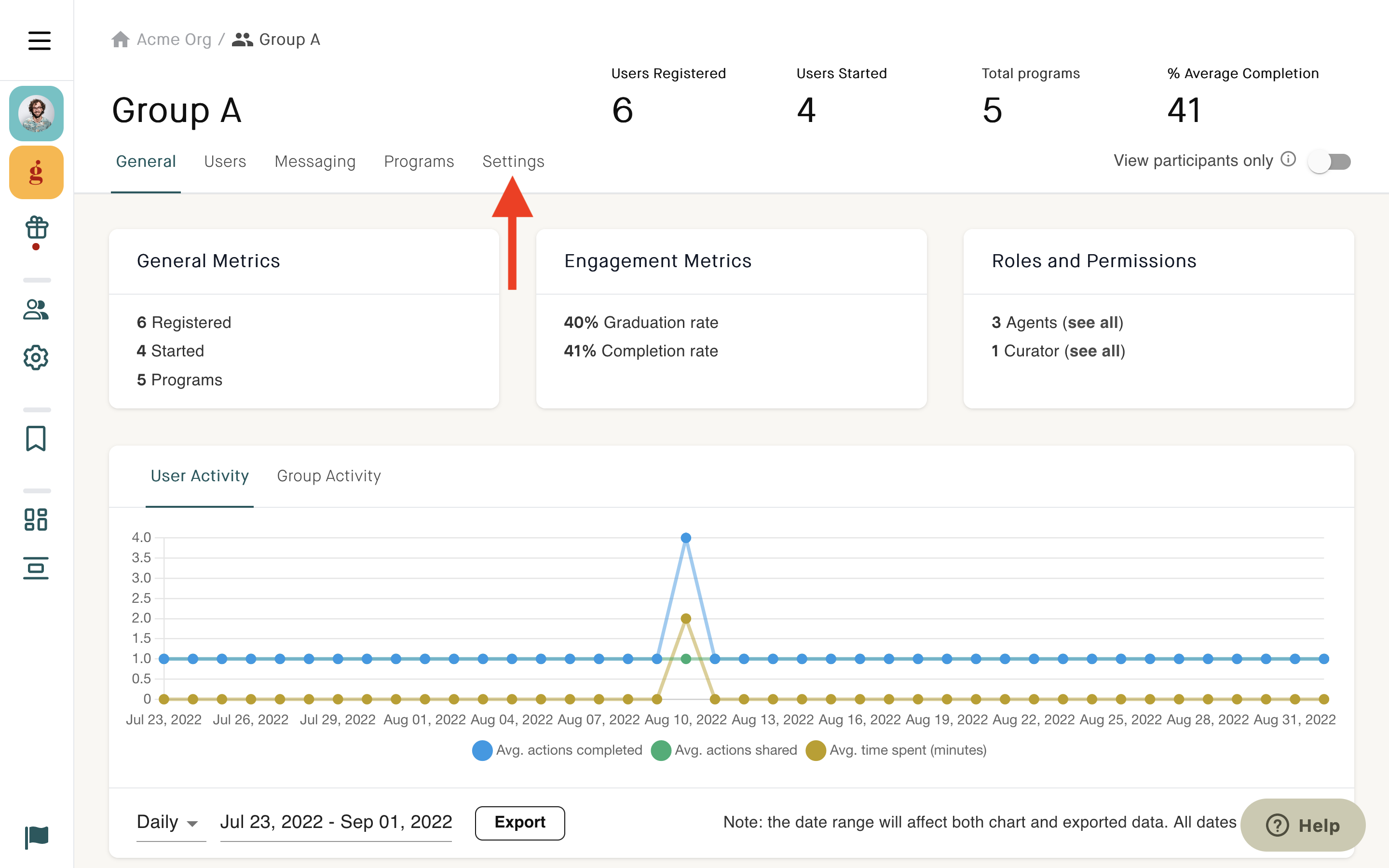Click the Export button
Image resolution: width=1389 pixels, height=868 pixels.
pos(520,822)
